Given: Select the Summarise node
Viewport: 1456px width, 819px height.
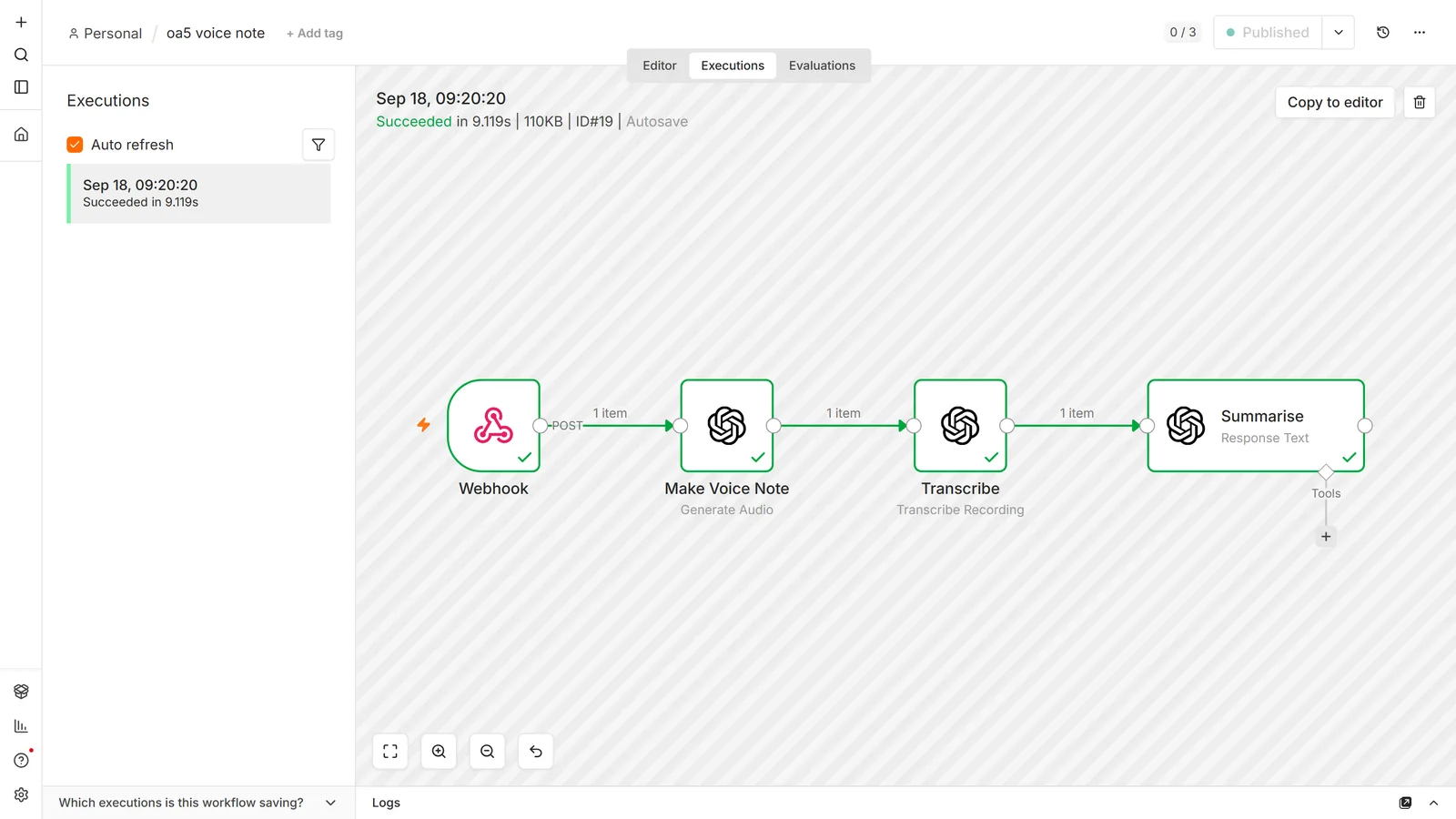Looking at the screenshot, I should click(1256, 426).
